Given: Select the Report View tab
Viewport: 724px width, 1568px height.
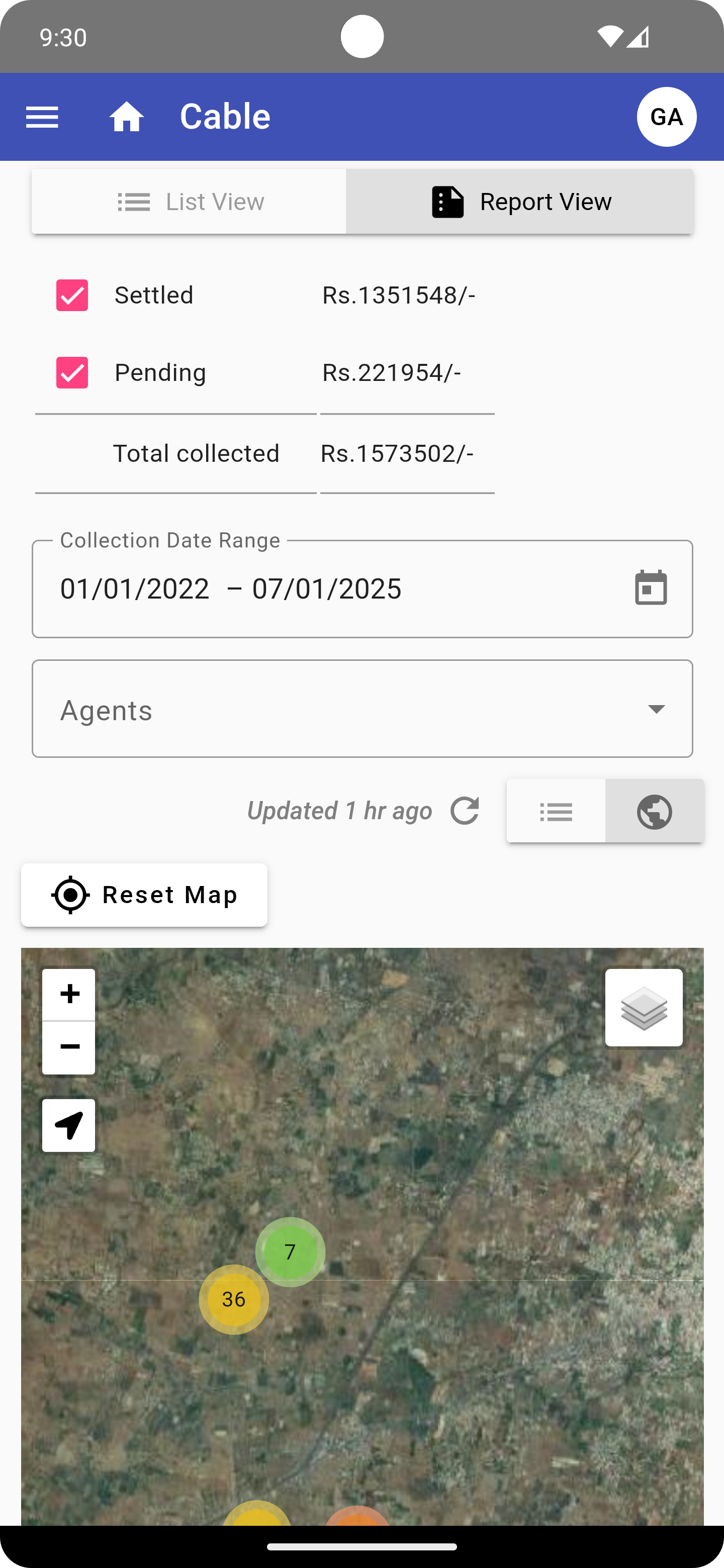Looking at the screenshot, I should pyautogui.click(x=520, y=202).
